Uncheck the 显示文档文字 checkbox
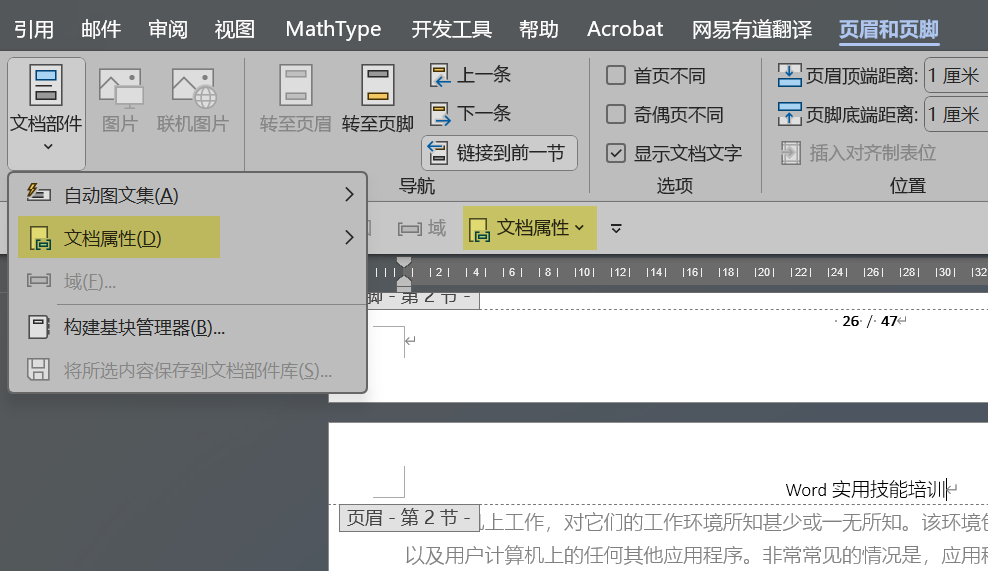The image size is (988, 571). [x=616, y=153]
